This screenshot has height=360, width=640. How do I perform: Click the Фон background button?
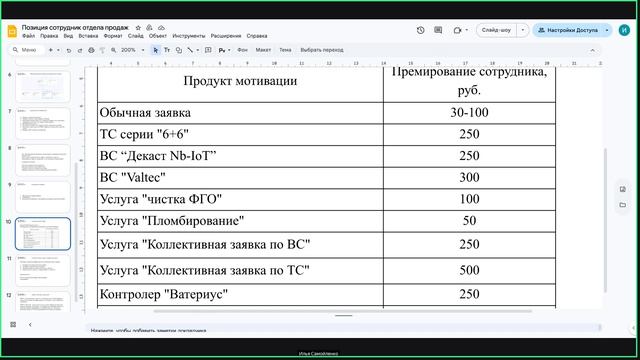[242, 50]
